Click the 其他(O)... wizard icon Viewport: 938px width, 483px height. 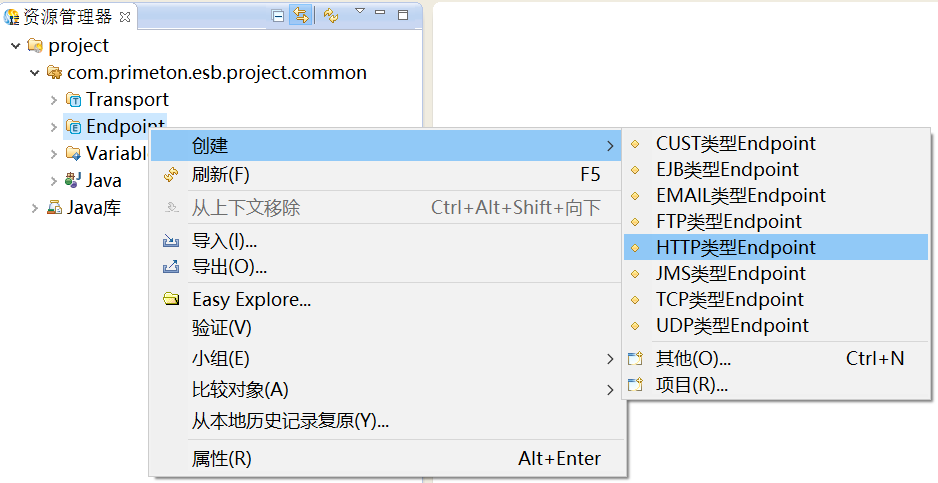(634, 358)
